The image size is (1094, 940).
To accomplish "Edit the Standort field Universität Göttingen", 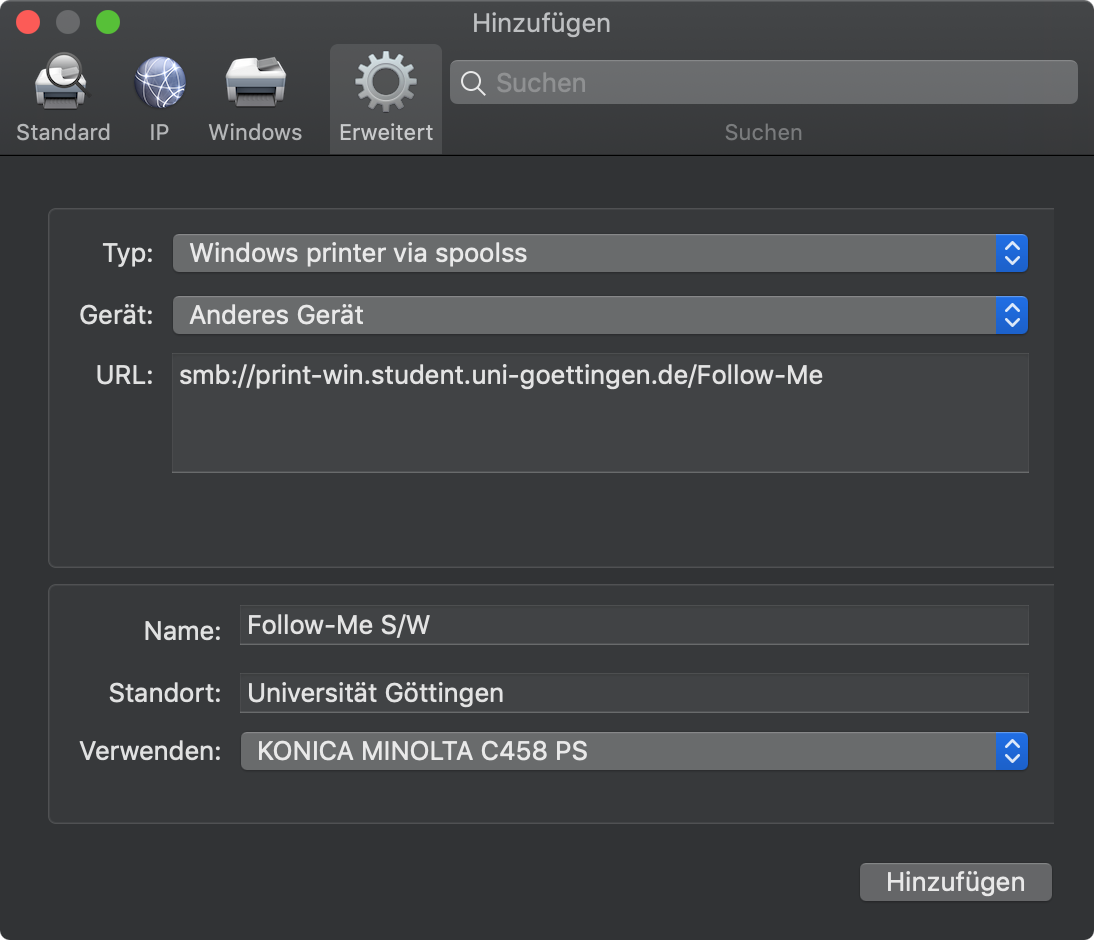I will (634, 693).
